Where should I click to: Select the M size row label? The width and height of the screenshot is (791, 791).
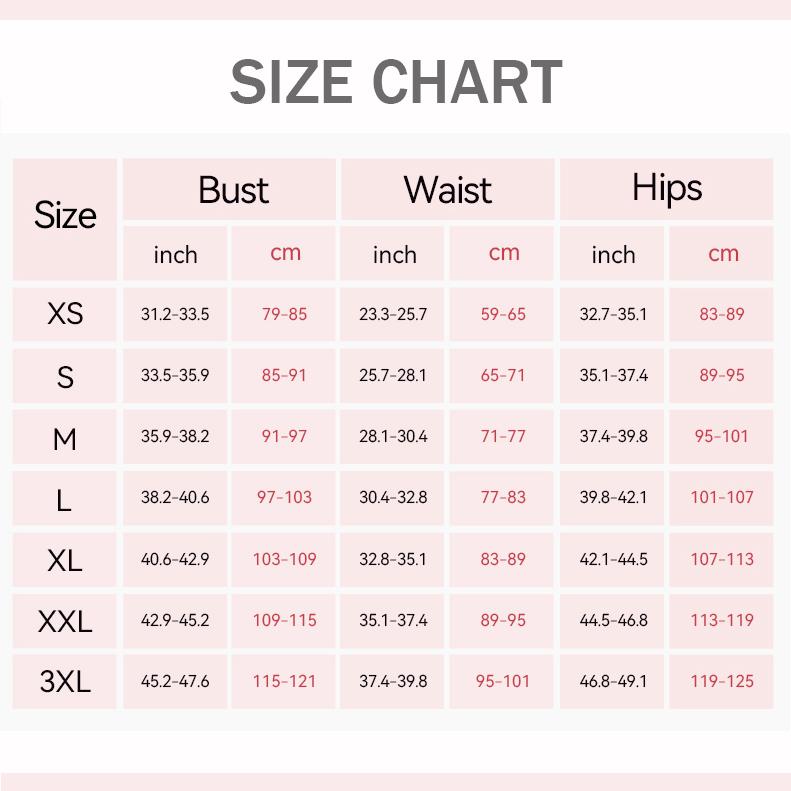coord(65,438)
